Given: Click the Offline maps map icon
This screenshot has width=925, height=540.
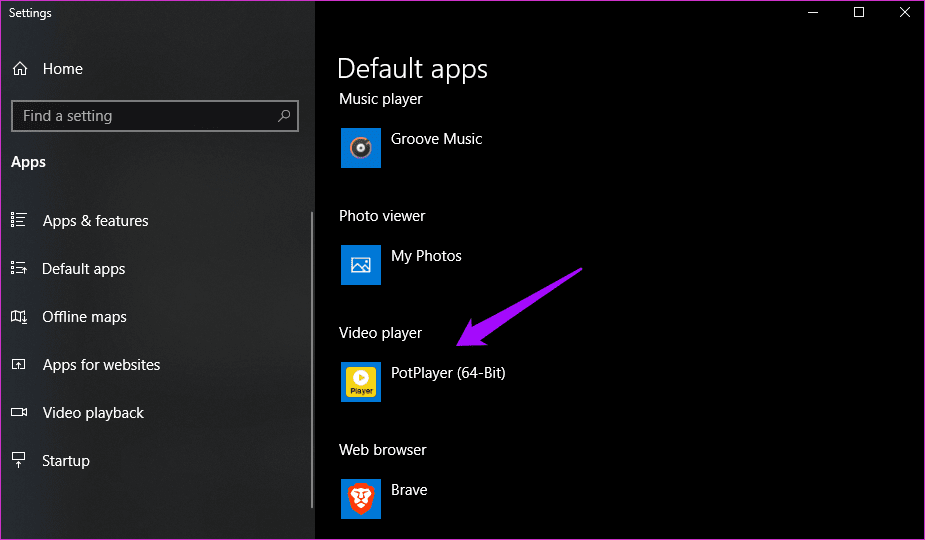Looking at the screenshot, I should tap(19, 317).
